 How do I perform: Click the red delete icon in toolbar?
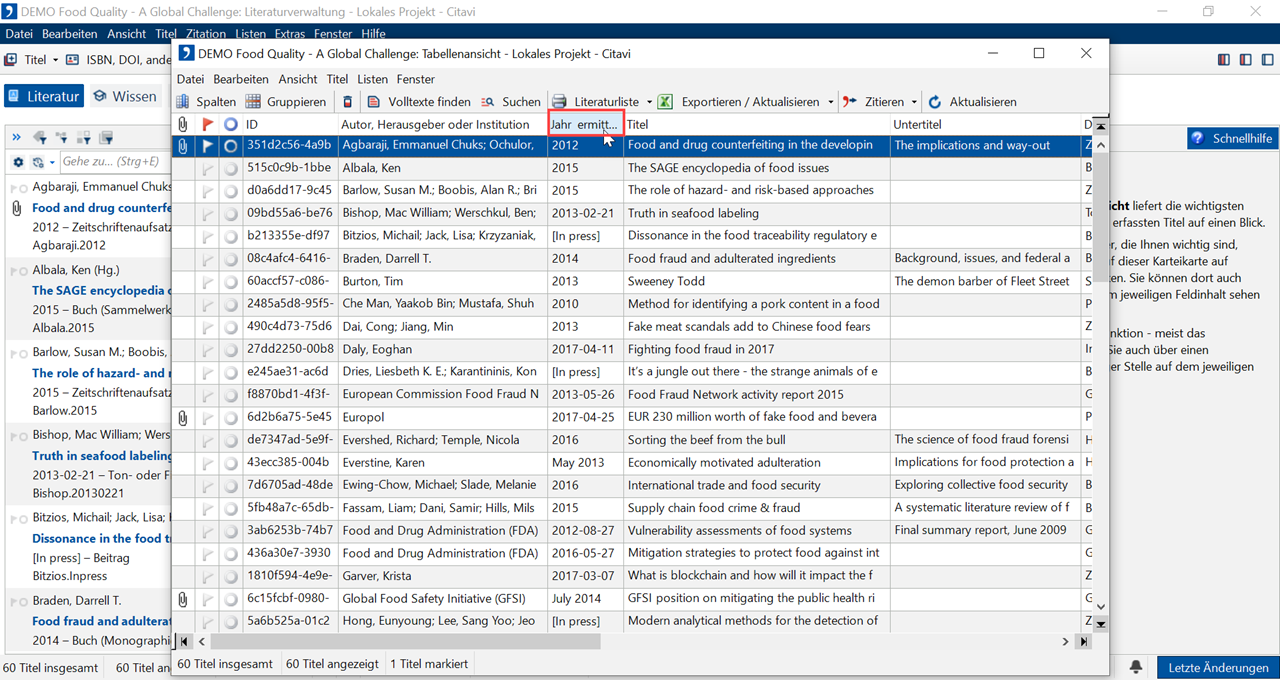click(348, 102)
